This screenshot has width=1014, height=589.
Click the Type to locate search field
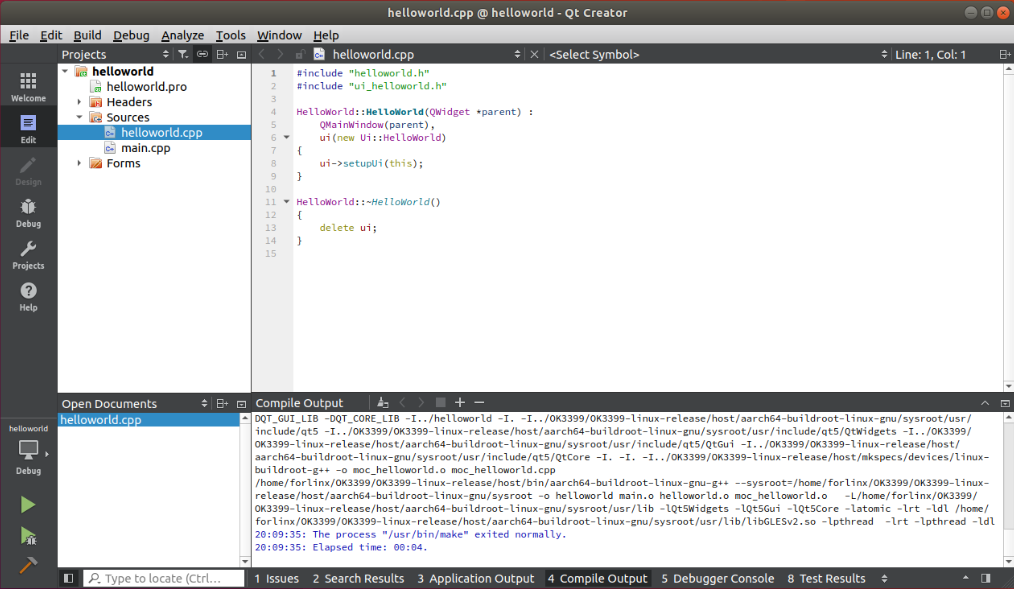coord(164,578)
